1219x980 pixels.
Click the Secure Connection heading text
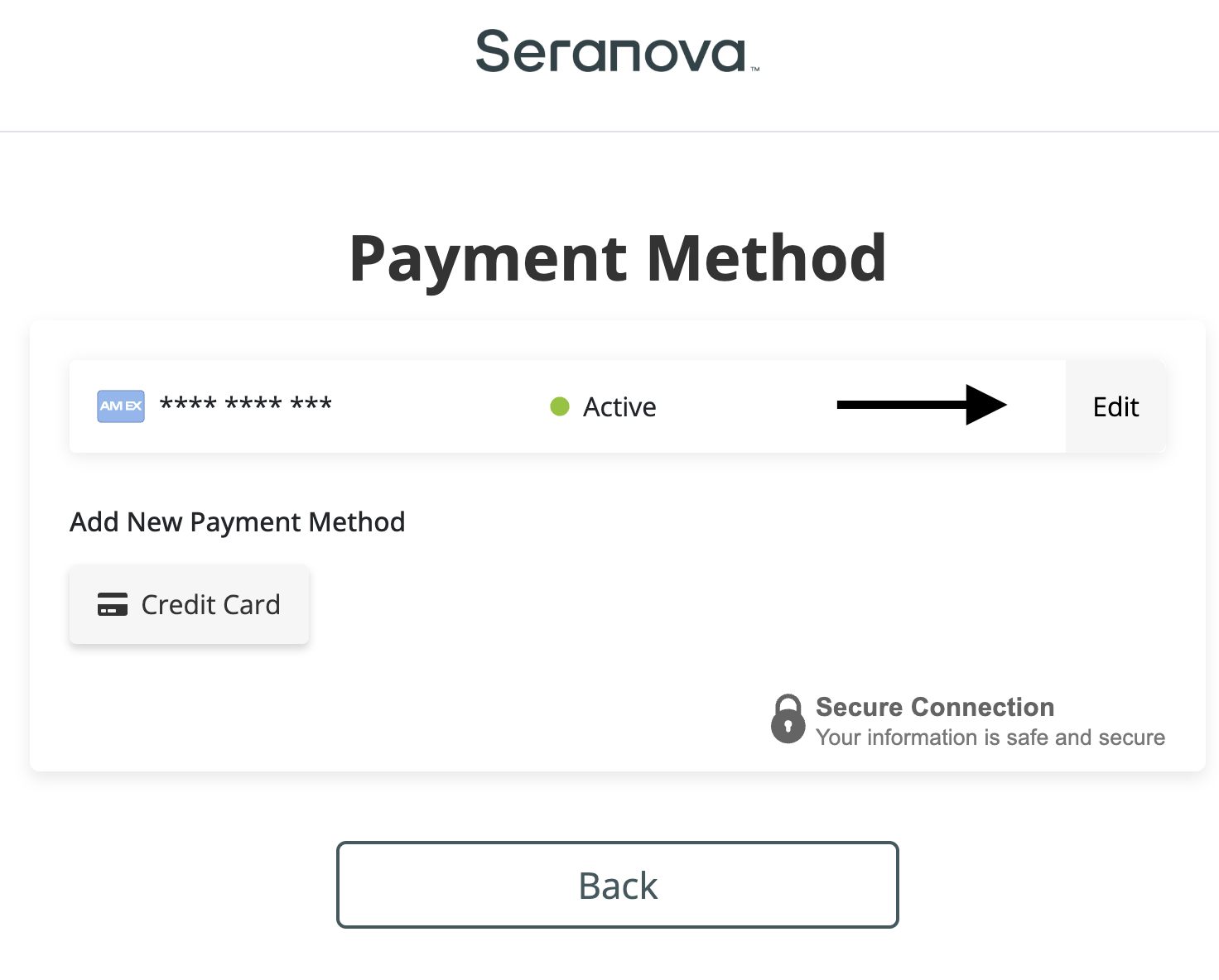pos(934,707)
